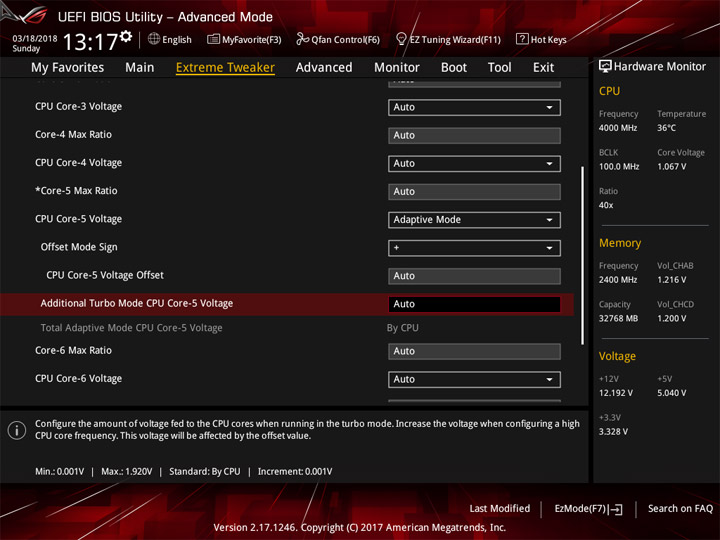Click Last Modified
The width and height of the screenshot is (720, 540).
point(500,508)
